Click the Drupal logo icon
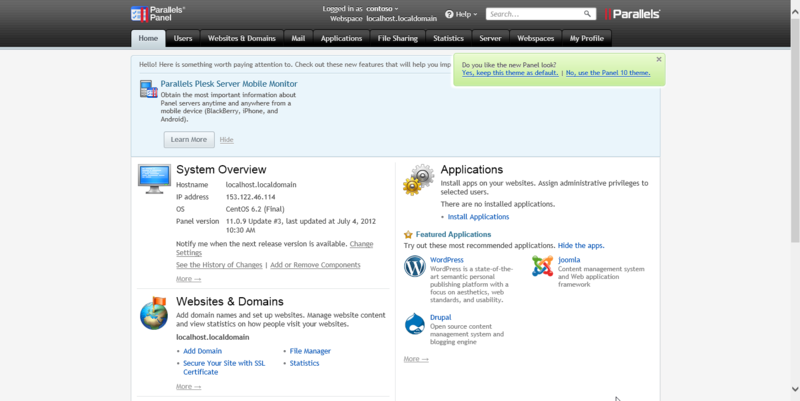This screenshot has height=401, width=800. point(415,323)
